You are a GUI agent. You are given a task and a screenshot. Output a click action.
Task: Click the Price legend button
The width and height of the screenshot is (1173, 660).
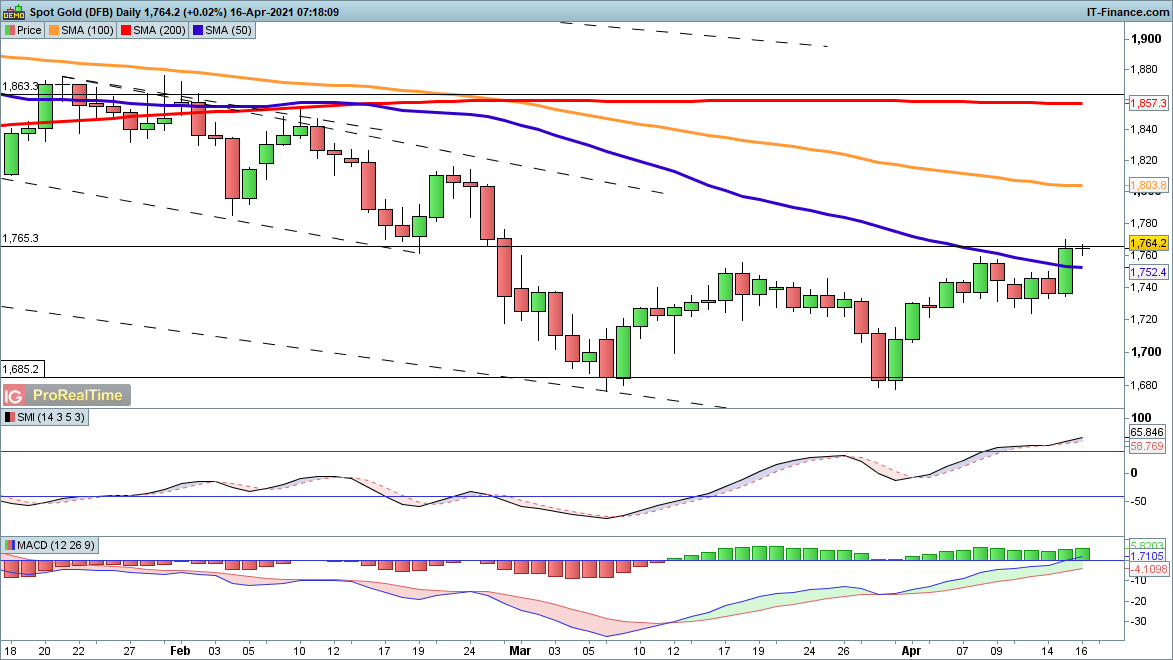[x=23, y=30]
